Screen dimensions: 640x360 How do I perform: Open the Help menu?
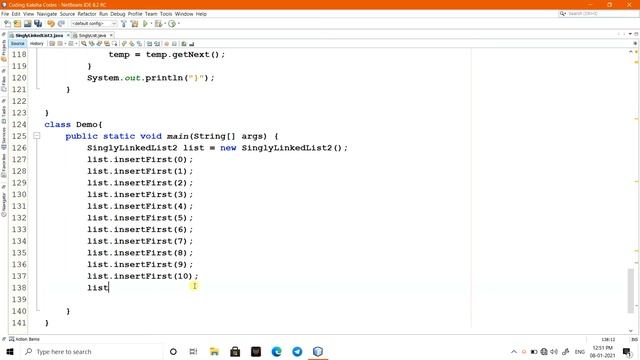[x=201, y=14]
